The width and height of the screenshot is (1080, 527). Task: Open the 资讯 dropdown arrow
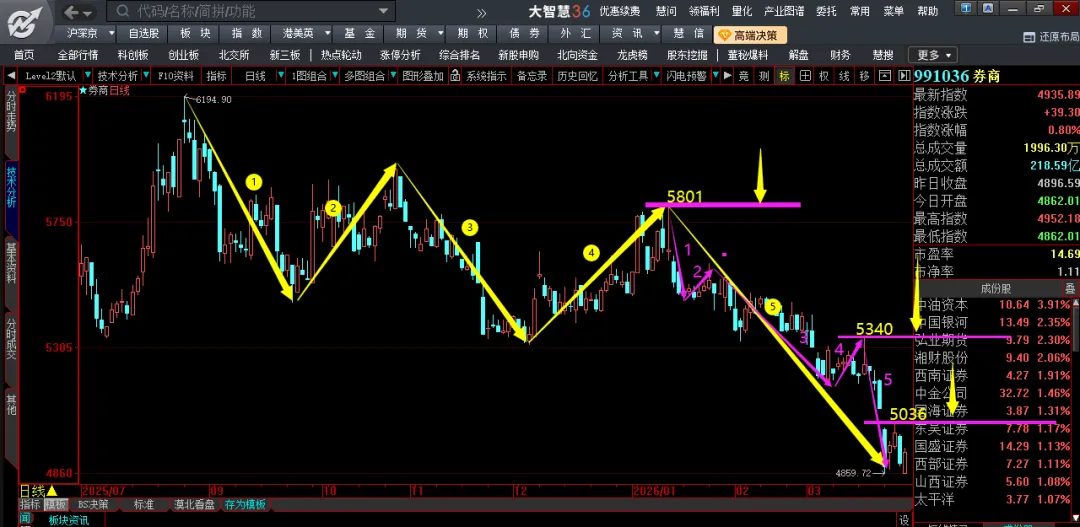[656, 33]
